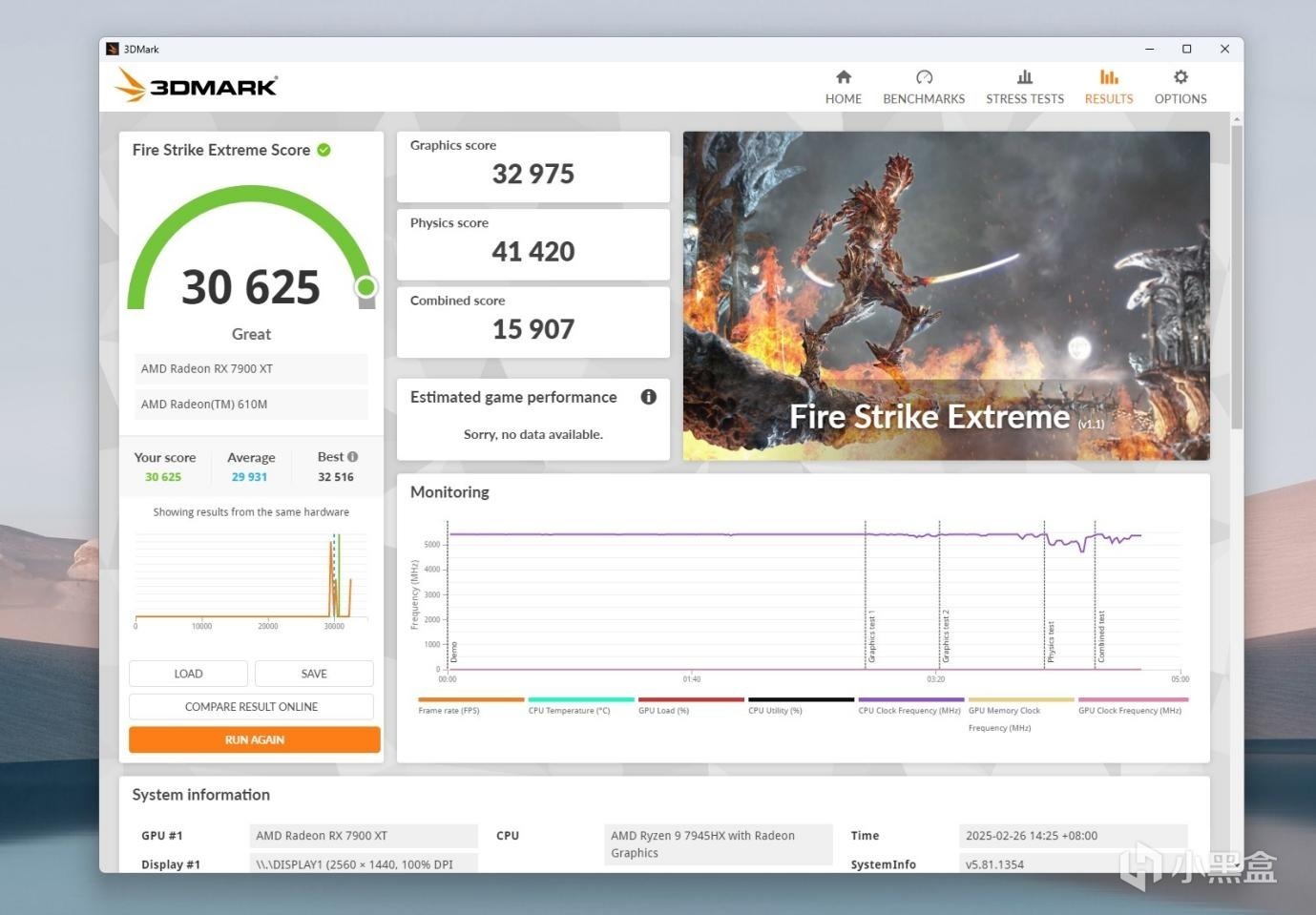Click COMPARE RESULT ONLINE
The width and height of the screenshot is (1316, 915).
pos(251,707)
